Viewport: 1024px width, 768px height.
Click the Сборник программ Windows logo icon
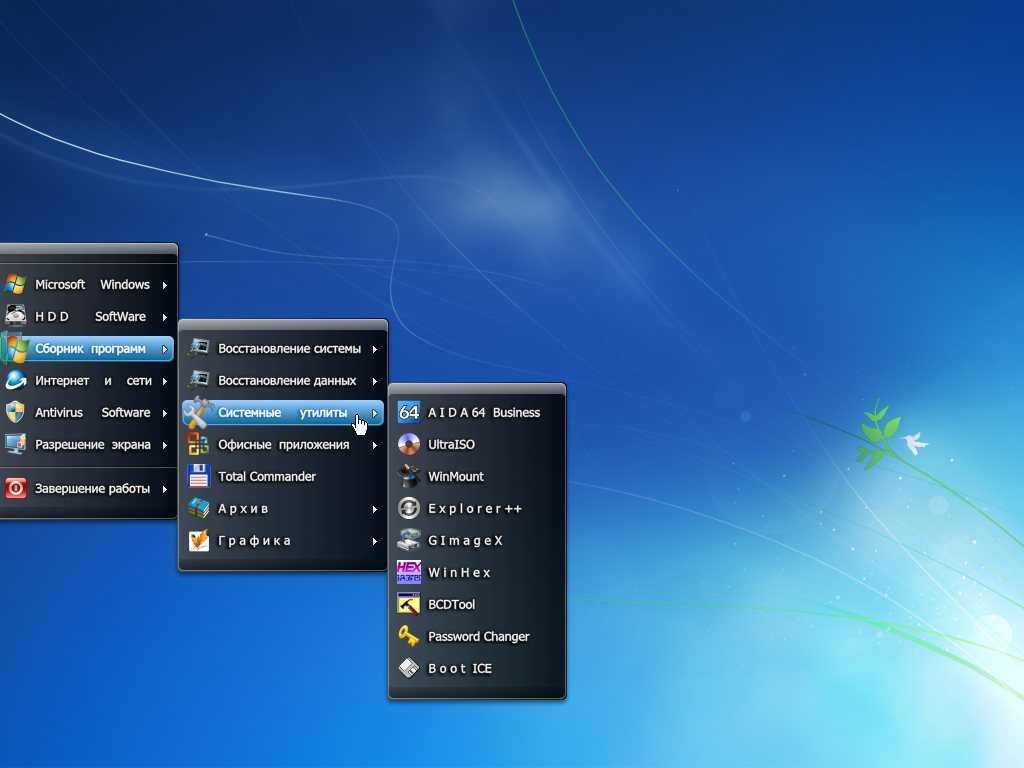tap(15, 348)
